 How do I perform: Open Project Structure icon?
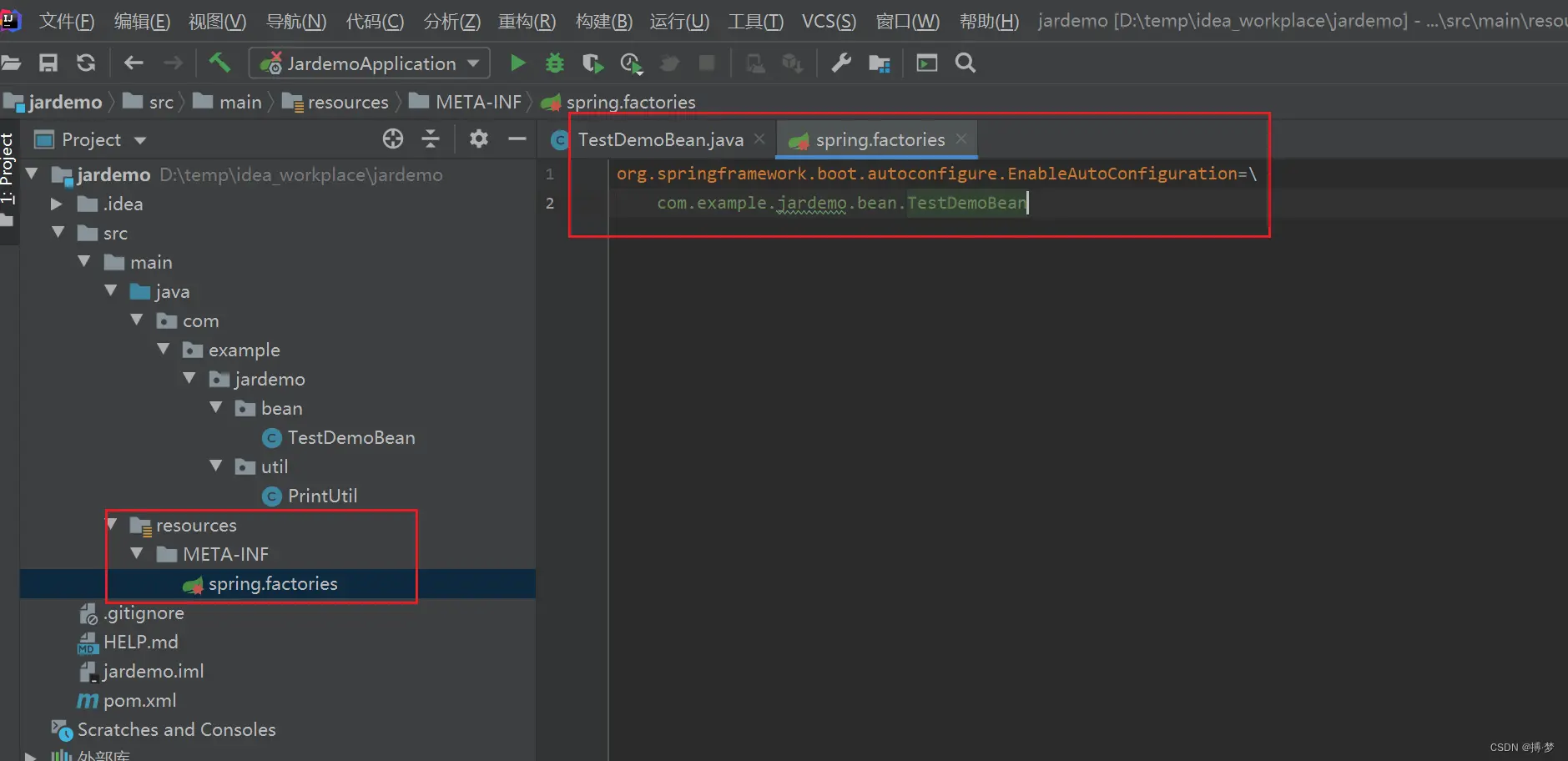[x=879, y=63]
